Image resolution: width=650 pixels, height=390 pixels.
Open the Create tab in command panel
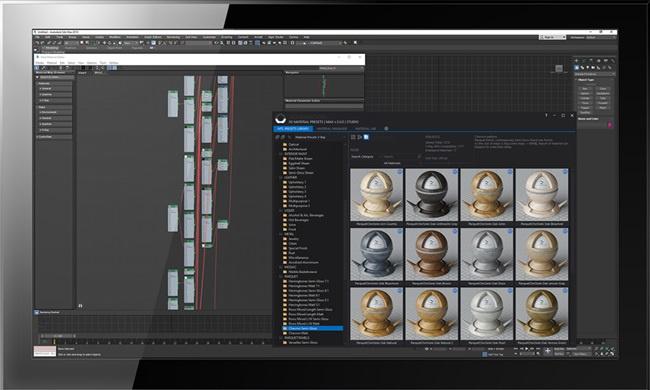[577, 61]
